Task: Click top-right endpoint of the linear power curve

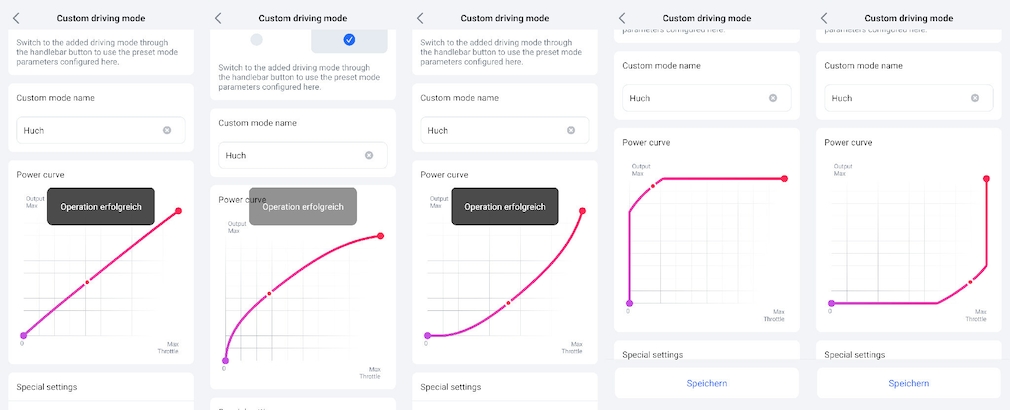Action: pos(179,211)
